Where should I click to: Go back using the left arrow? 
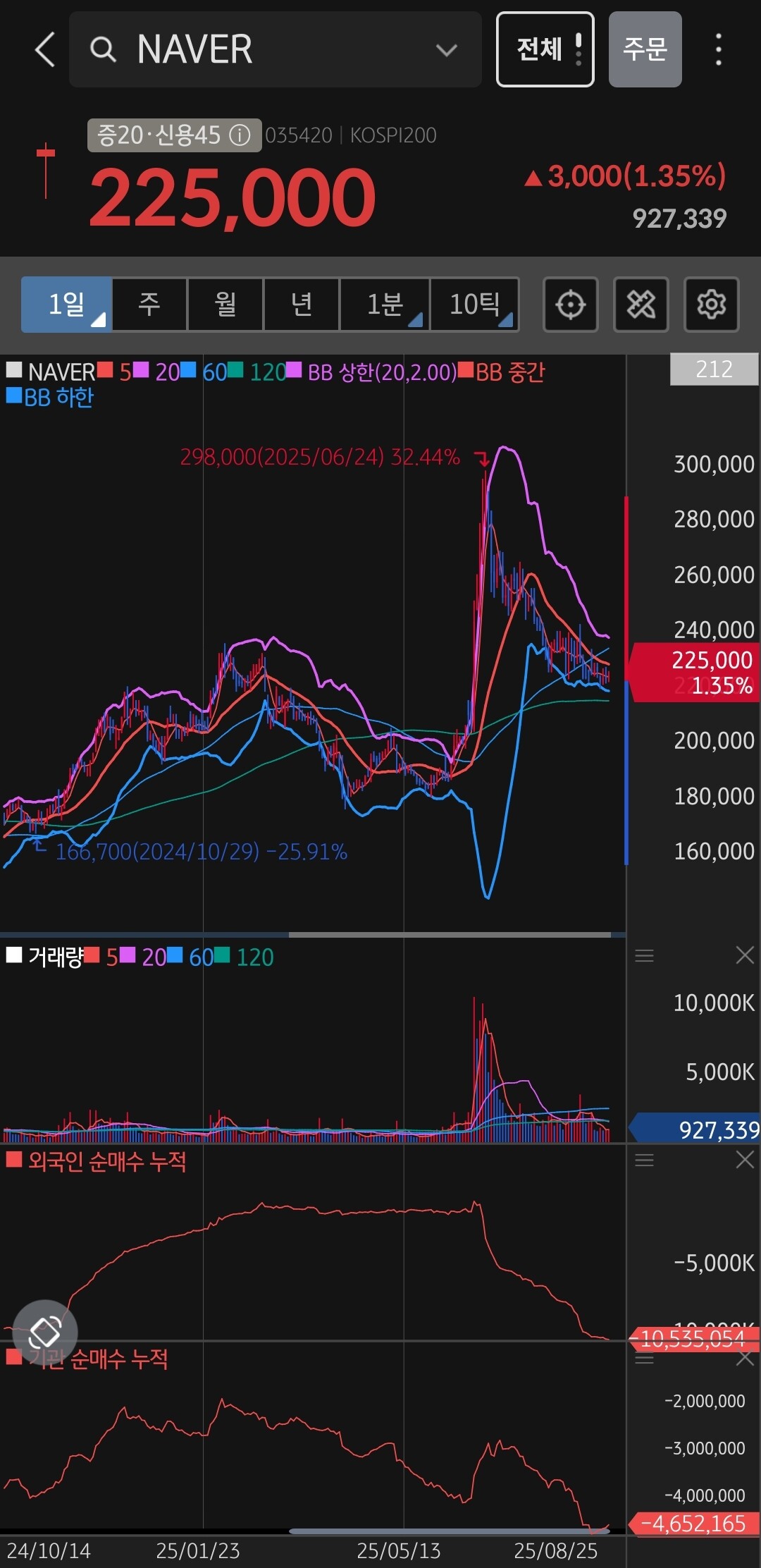click(45, 50)
